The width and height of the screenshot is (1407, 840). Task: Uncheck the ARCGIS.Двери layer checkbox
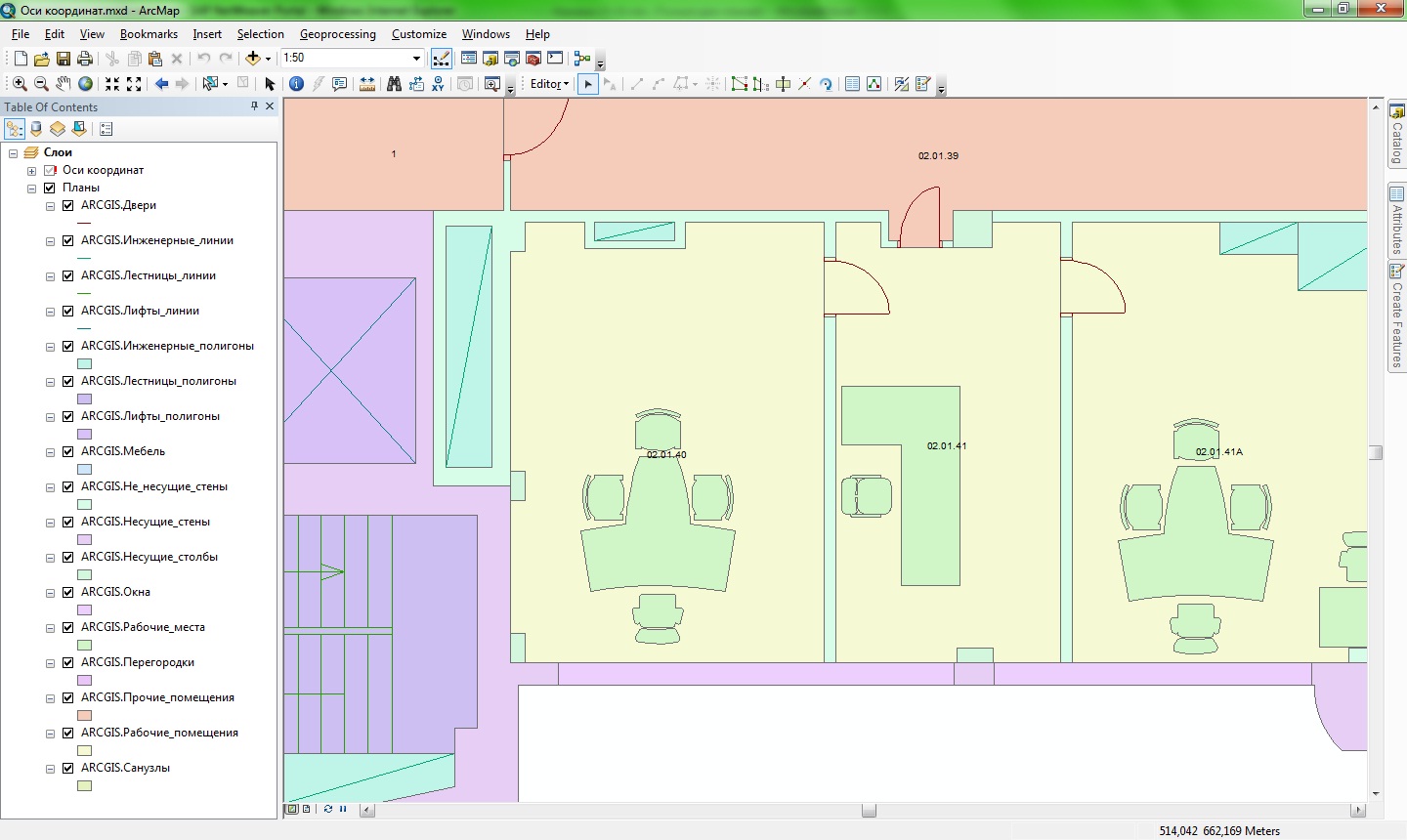tap(68, 205)
